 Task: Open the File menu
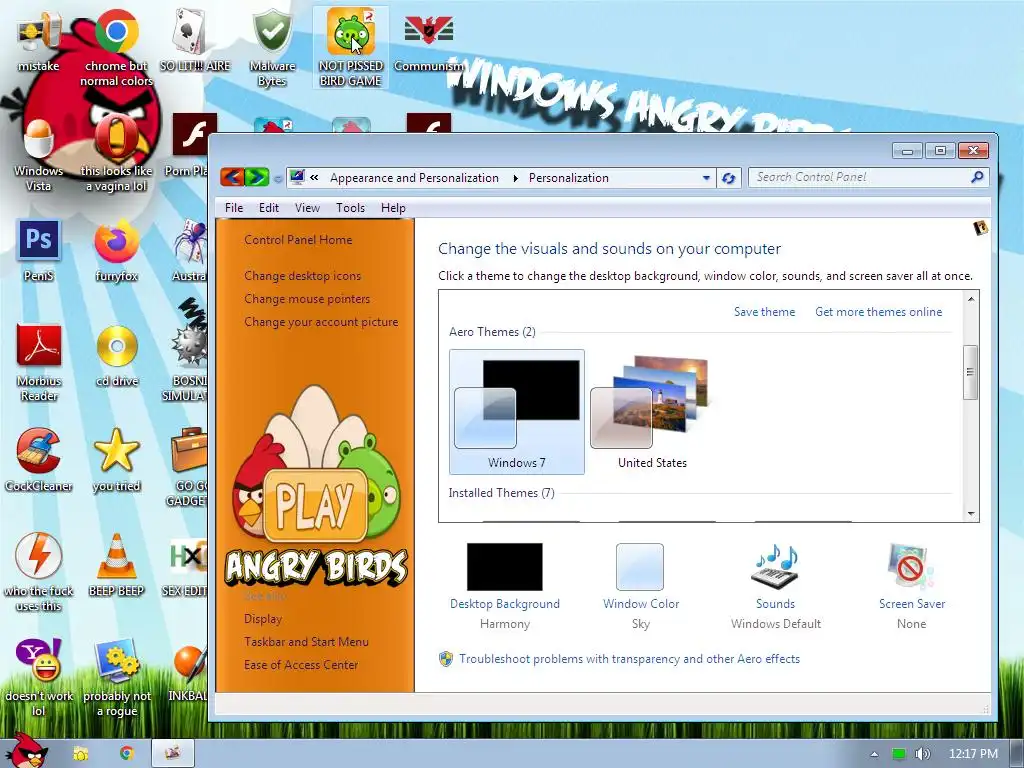click(x=234, y=208)
